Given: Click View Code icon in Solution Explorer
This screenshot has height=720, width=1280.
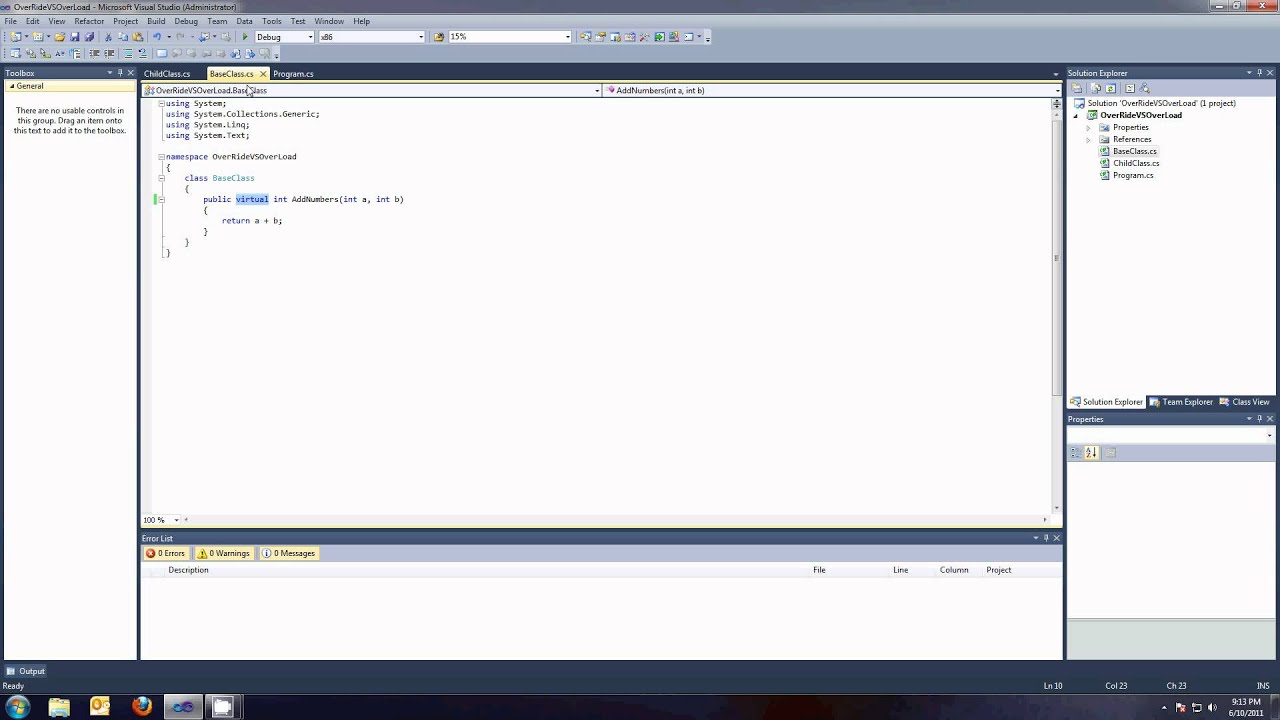Looking at the screenshot, I should click(1129, 88).
